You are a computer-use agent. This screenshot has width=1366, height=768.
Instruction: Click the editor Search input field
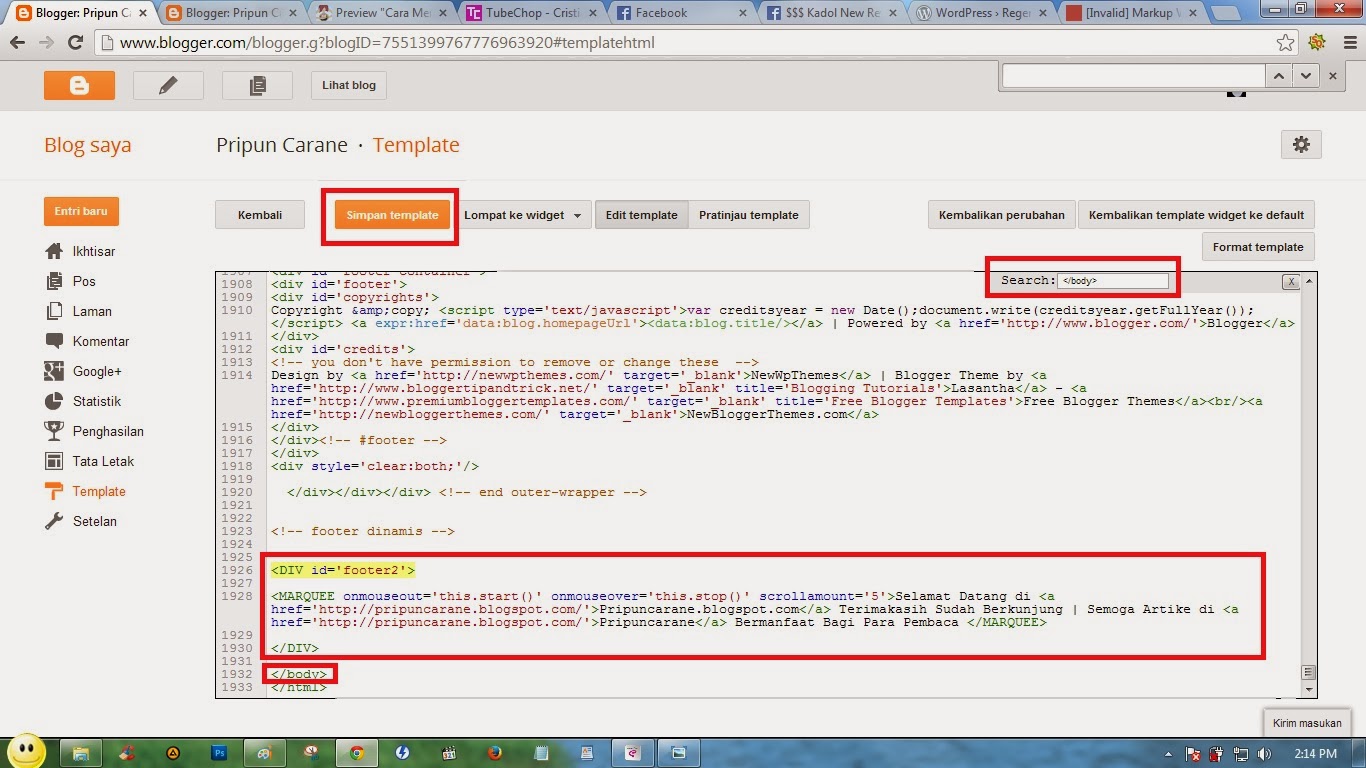point(1113,281)
